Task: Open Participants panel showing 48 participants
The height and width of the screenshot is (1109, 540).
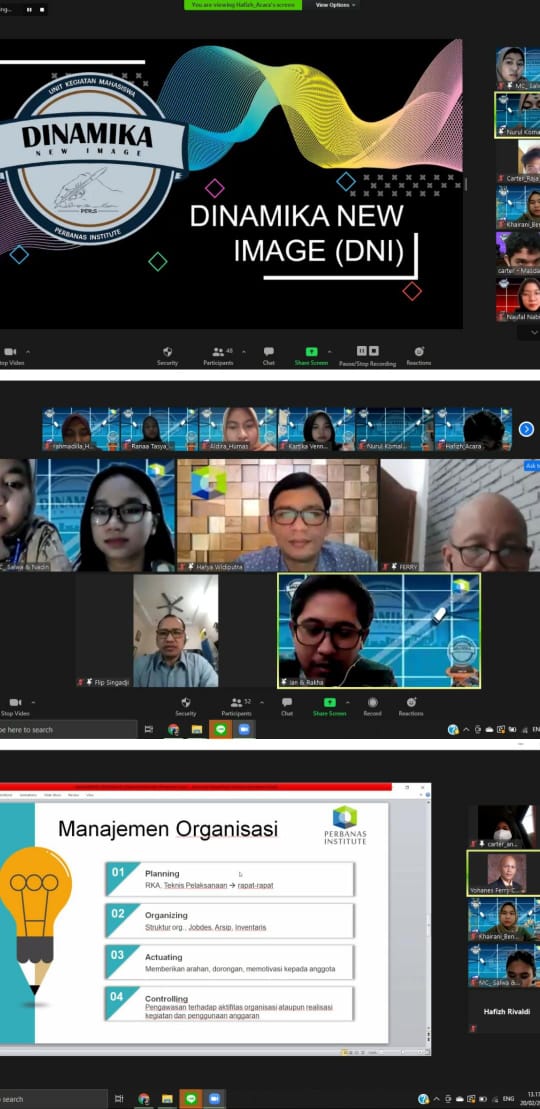Action: point(218,355)
